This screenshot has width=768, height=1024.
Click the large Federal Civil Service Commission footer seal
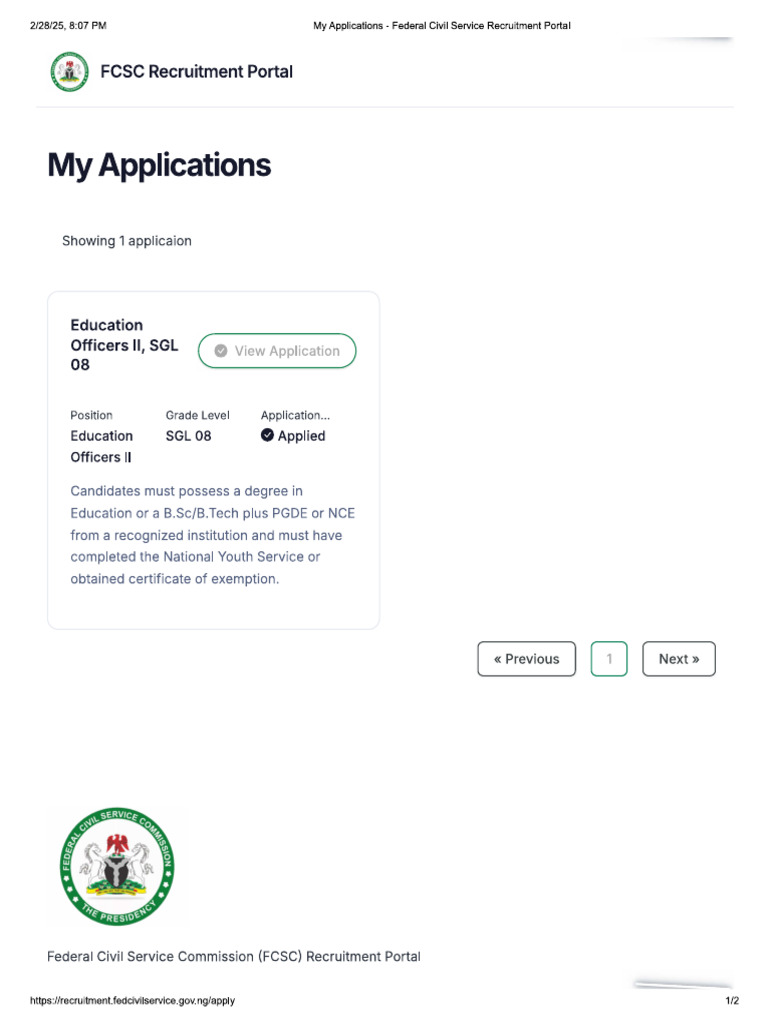tap(117, 866)
